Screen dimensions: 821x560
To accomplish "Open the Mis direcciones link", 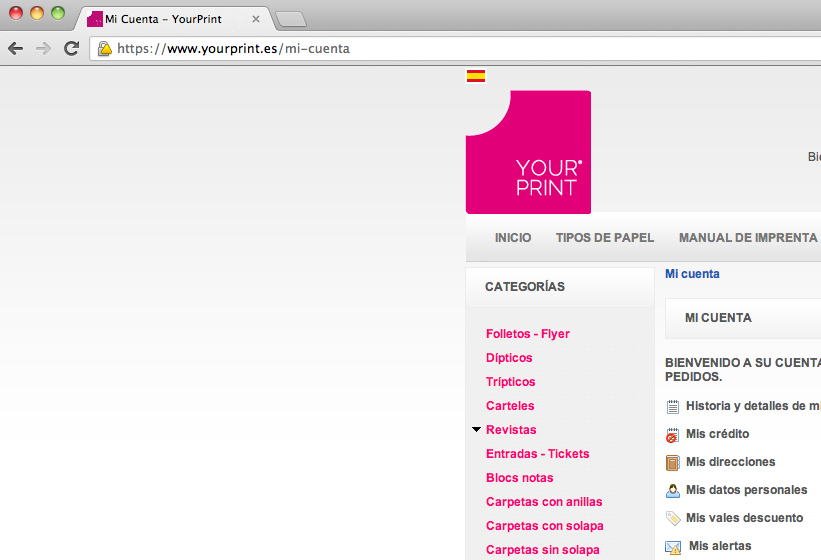I will click(x=730, y=462).
